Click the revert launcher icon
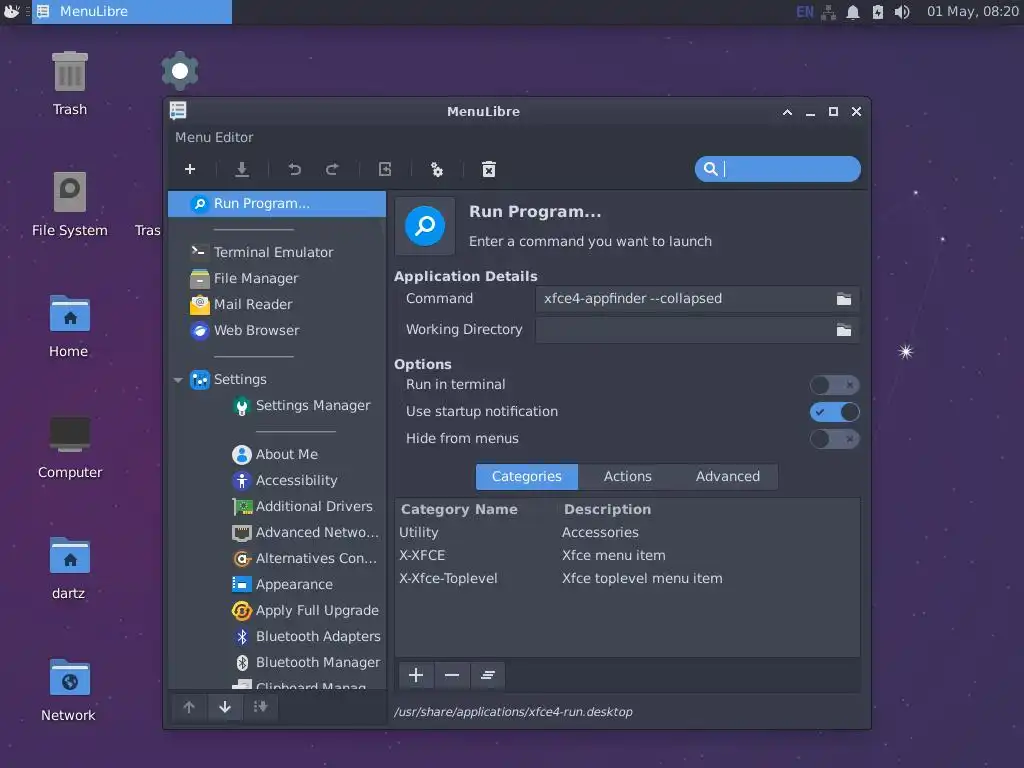 (x=385, y=169)
